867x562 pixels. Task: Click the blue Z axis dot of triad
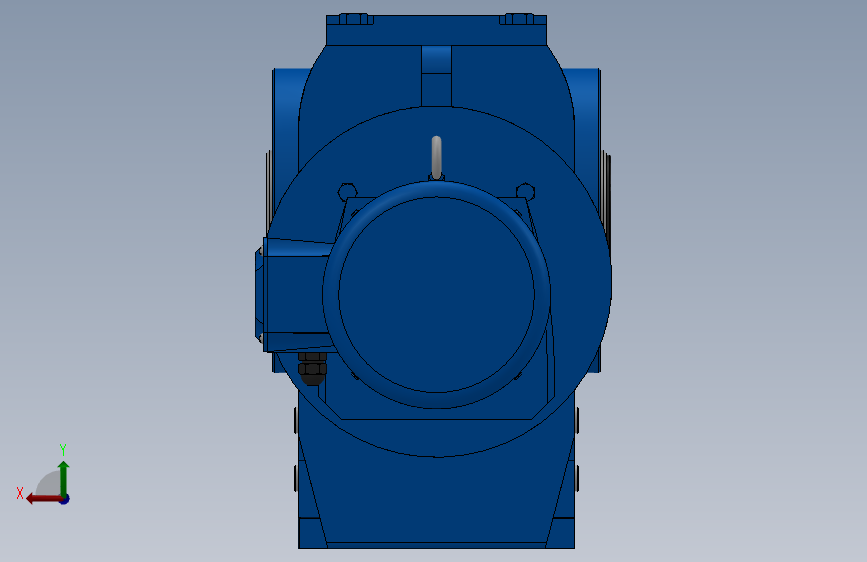[x=65, y=499]
